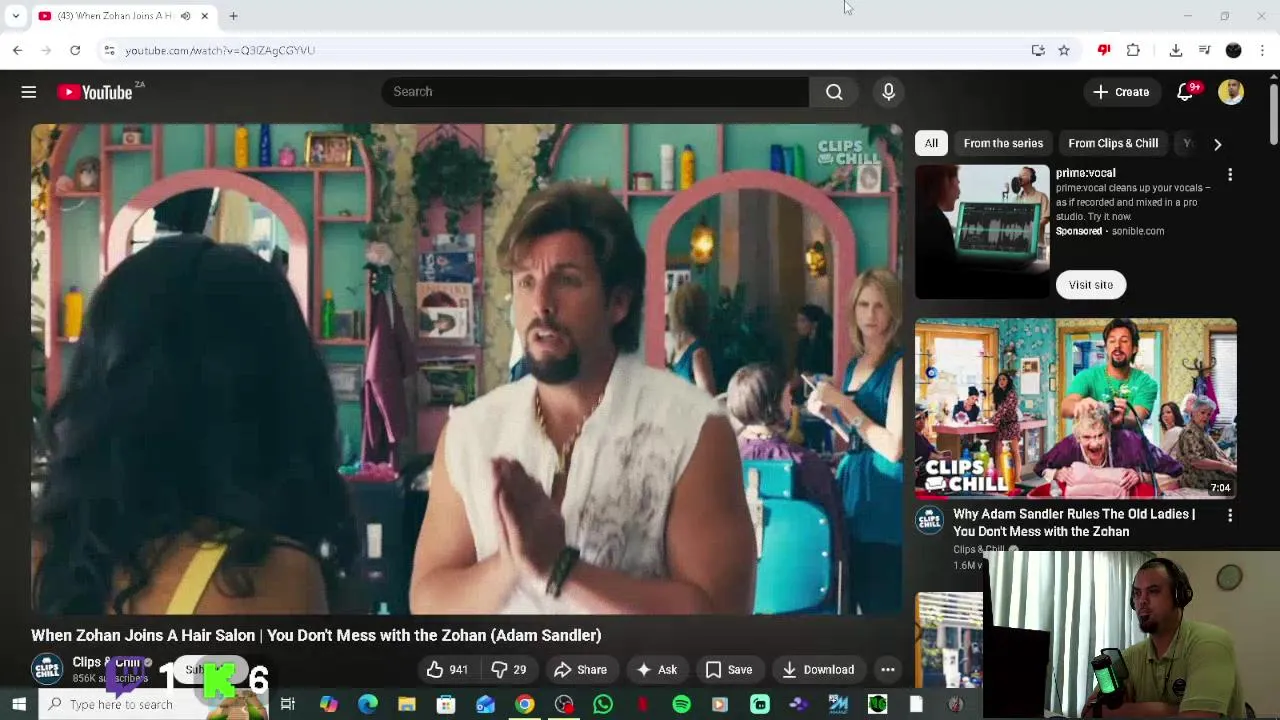The width and height of the screenshot is (1280, 720).
Task: Open File Explorer from the taskbar
Action: [x=407, y=705]
